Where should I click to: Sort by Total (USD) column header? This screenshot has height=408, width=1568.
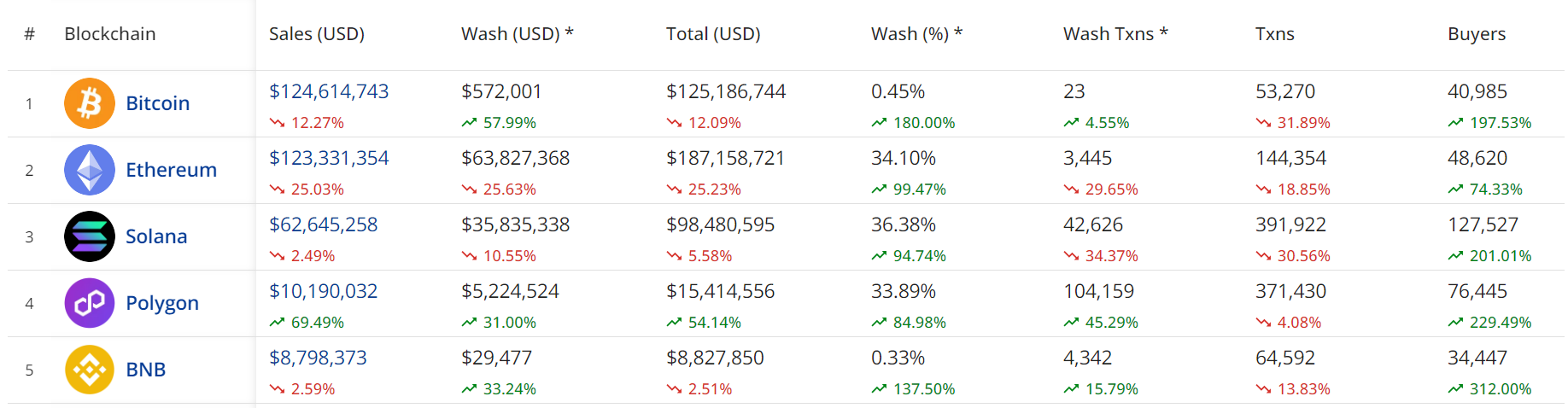click(713, 34)
